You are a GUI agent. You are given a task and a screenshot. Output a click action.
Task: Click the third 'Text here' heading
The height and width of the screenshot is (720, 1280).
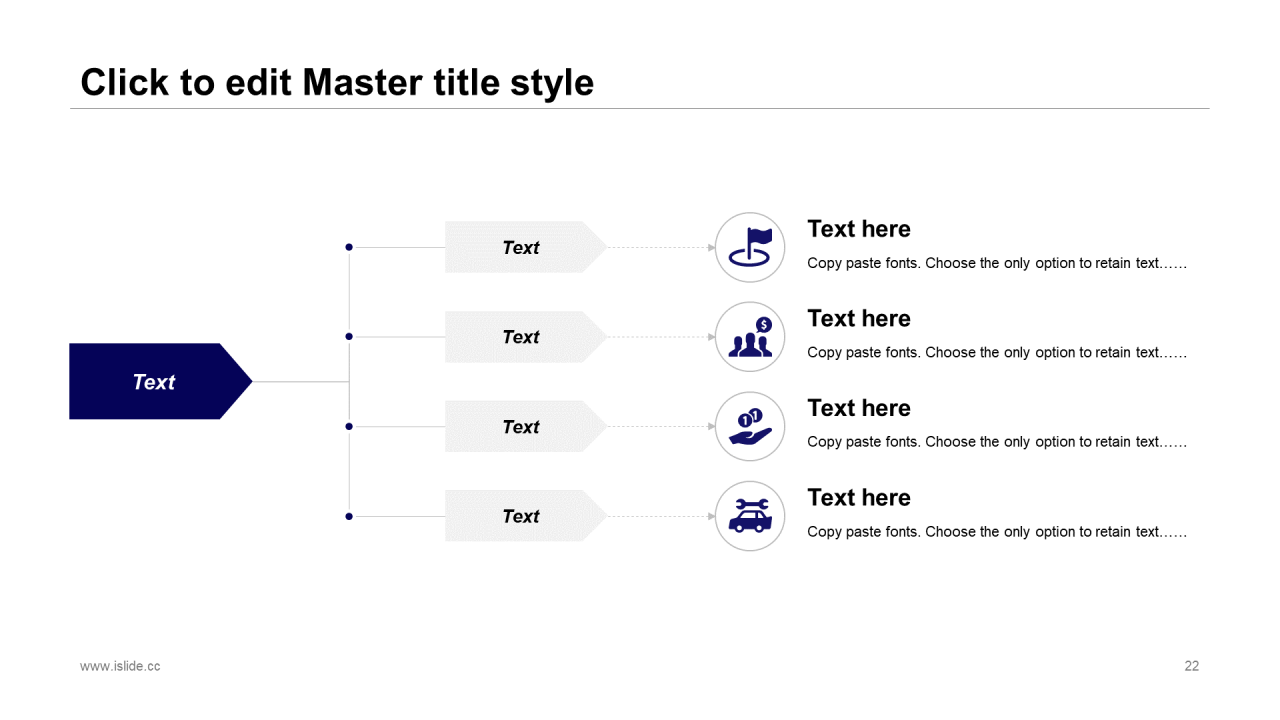point(859,408)
